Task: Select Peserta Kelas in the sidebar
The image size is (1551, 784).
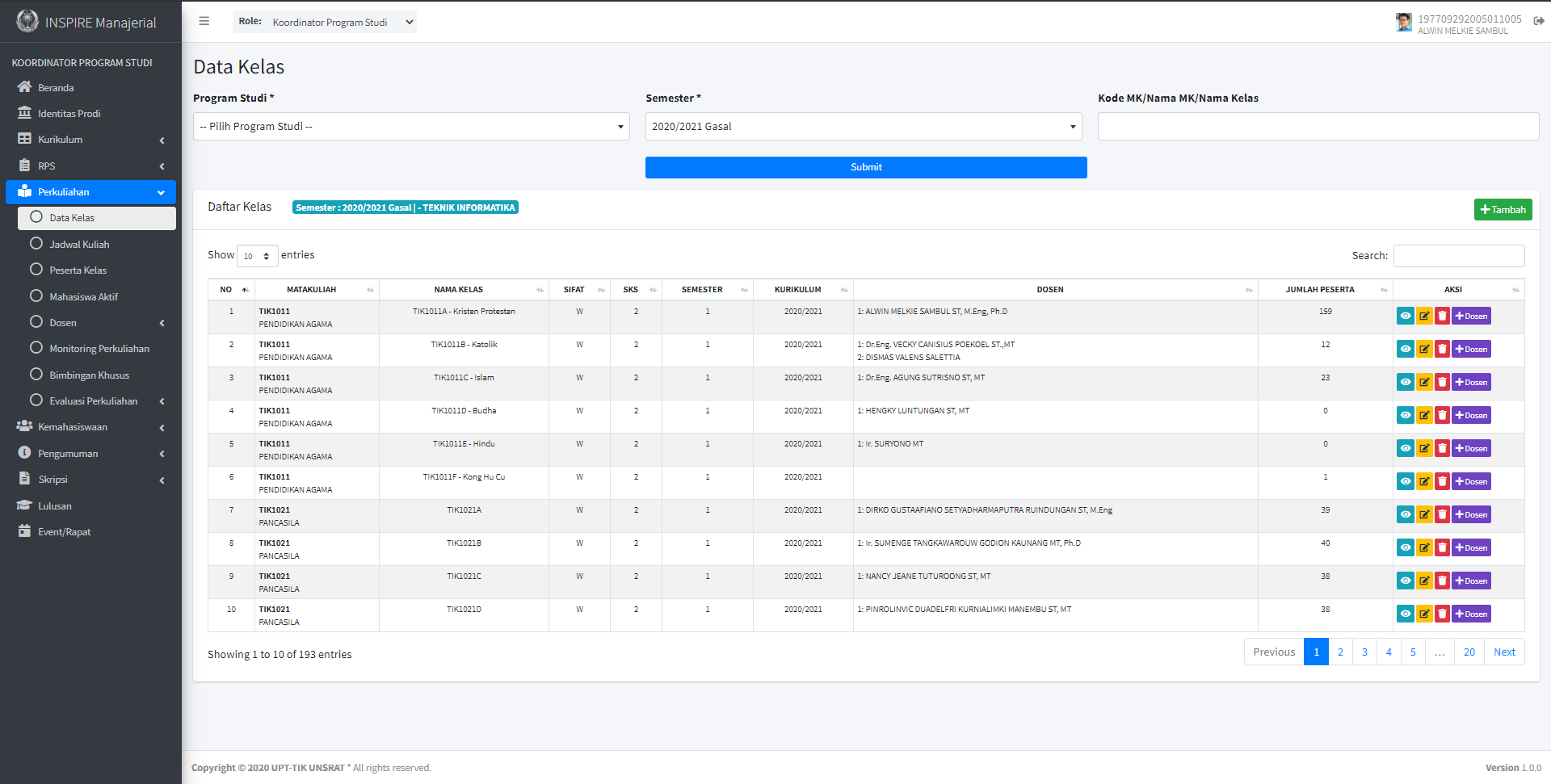Action: click(x=78, y=270)
